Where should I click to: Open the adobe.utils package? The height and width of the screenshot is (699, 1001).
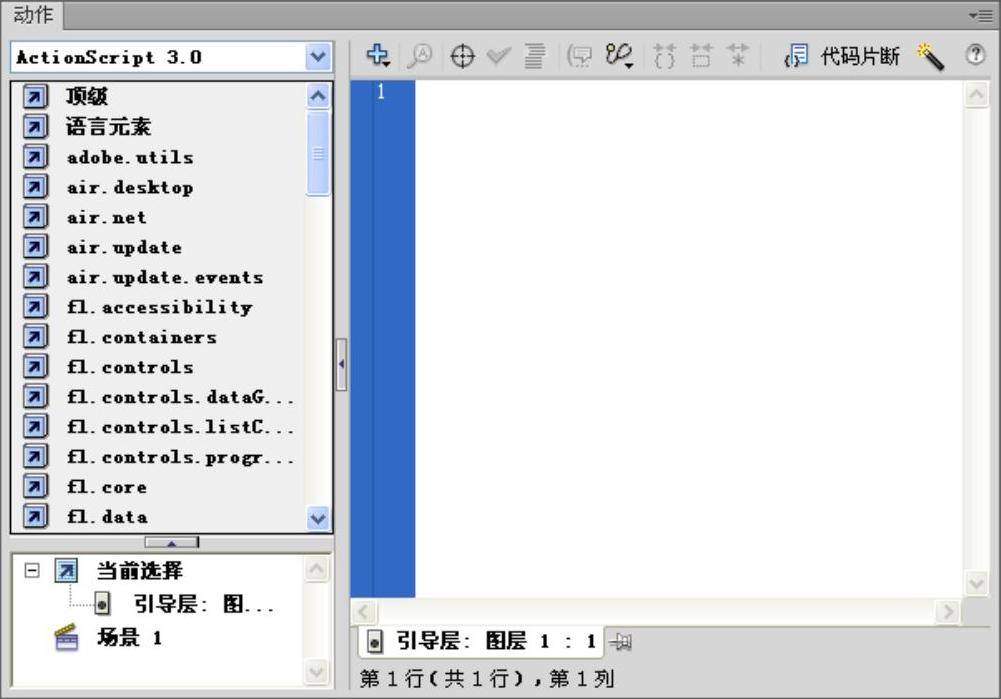pyautogui.click(x=130, y=156)
